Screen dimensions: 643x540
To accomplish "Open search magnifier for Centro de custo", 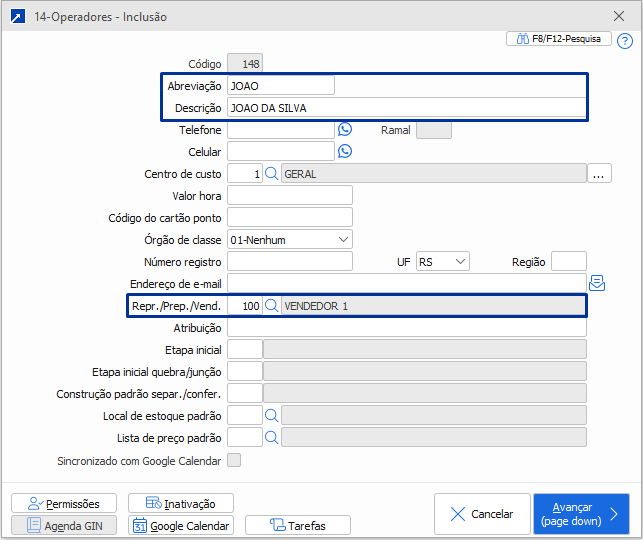I will (271, 174).
